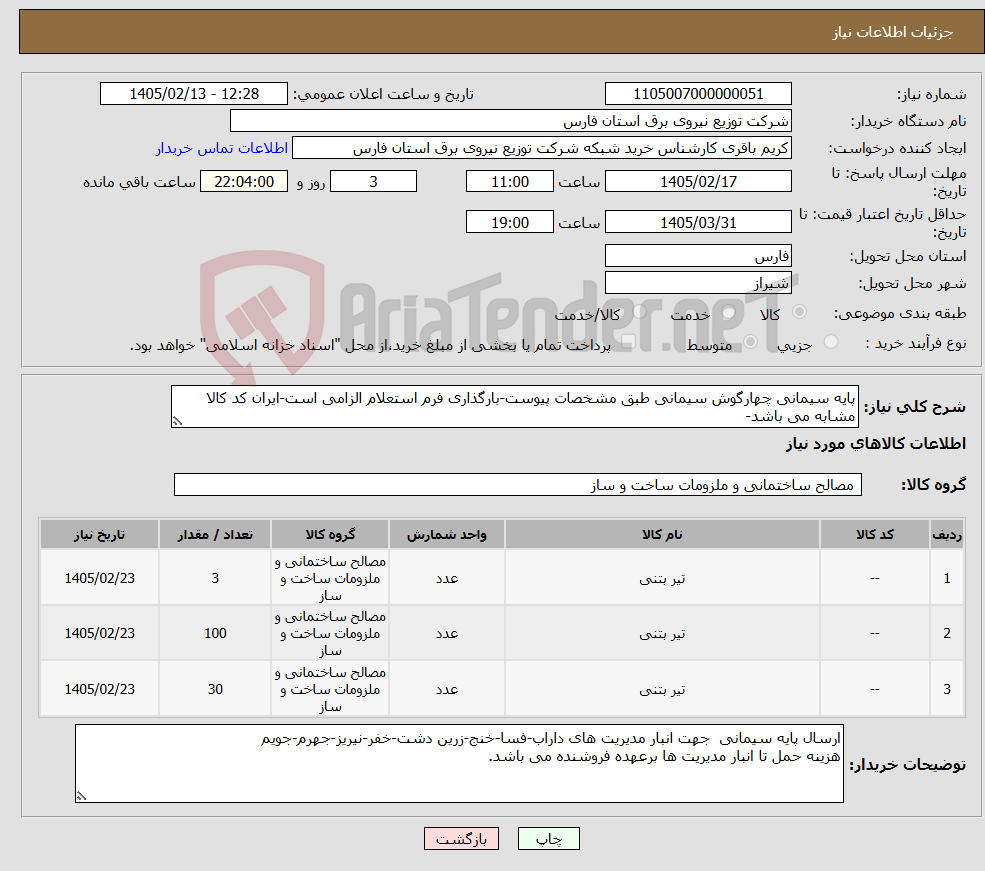Viewport: 985px width, 871px height.
Task: Click the goods group cell in row 1
Action: pyautogui.click(x=330, y=578)
